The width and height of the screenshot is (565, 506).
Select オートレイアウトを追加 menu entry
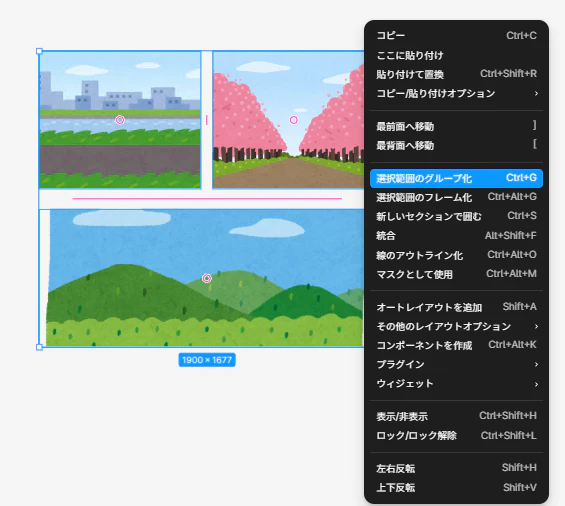pyautogui.click(x=456, y=307)
